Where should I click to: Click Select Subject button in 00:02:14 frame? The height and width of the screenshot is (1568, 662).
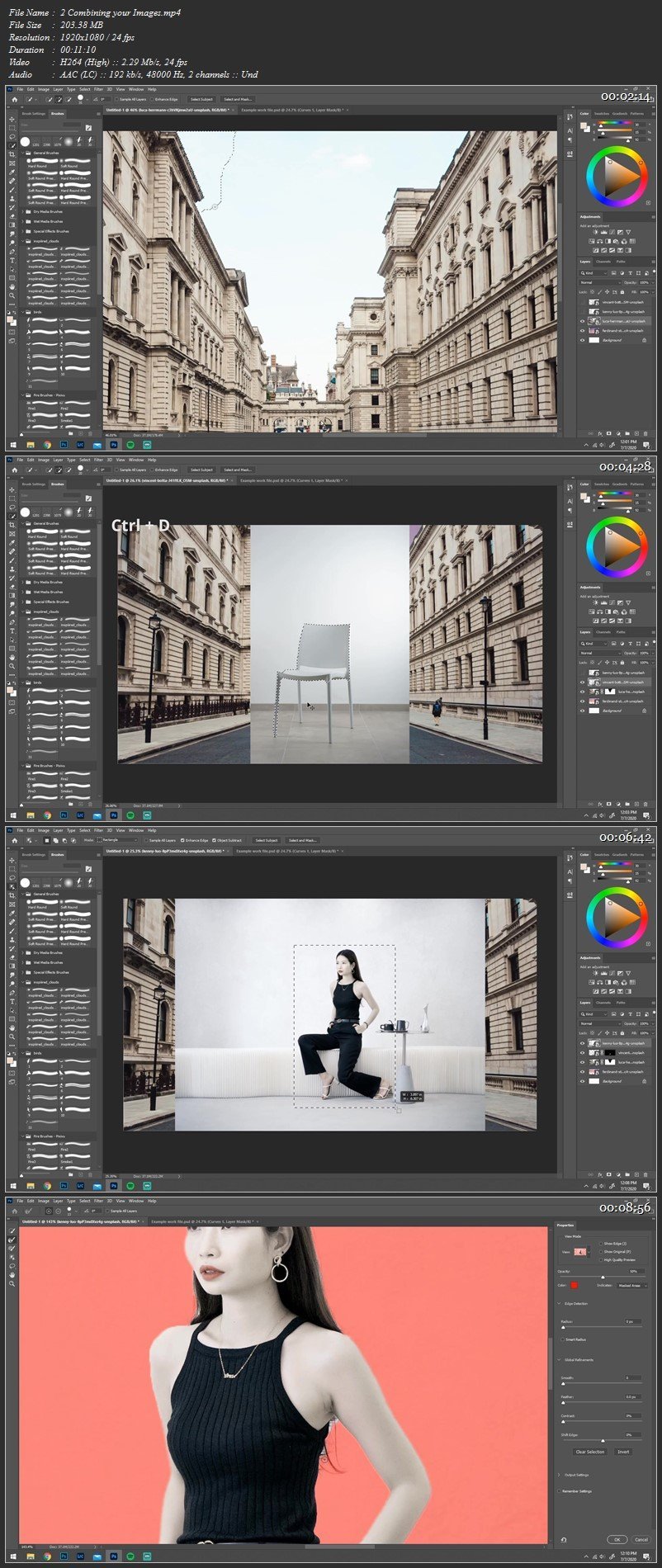(x=201, y=99)
